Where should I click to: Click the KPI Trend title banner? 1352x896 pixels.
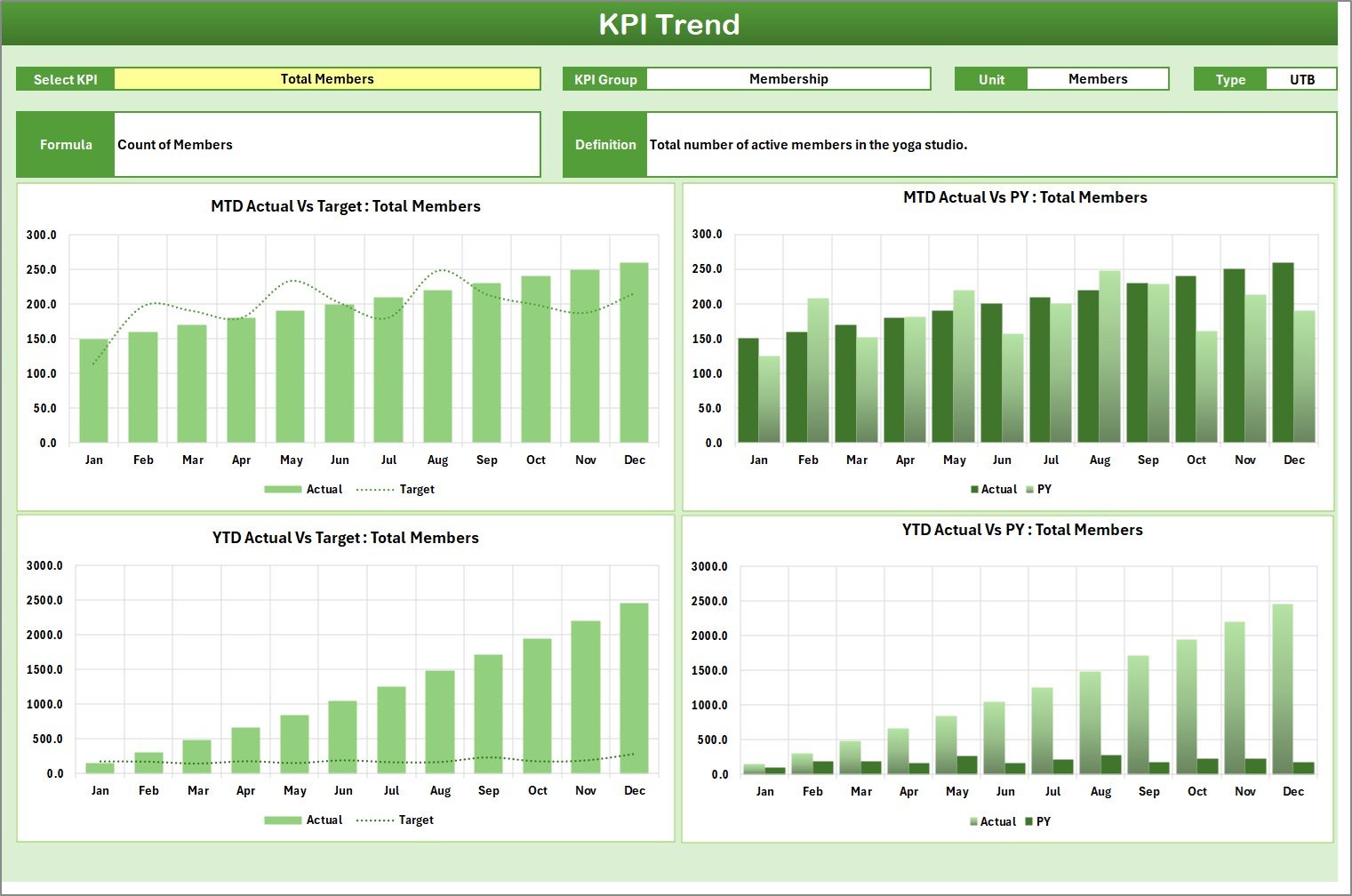(670, 24)
